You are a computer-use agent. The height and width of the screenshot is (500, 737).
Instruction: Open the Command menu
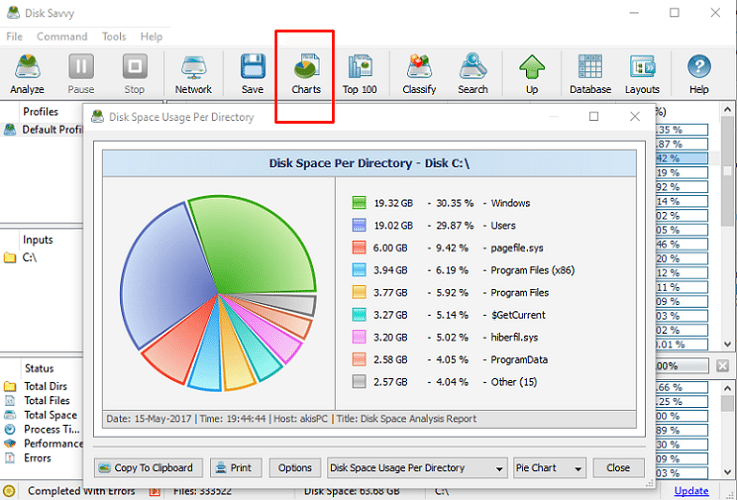click(62, 37)
